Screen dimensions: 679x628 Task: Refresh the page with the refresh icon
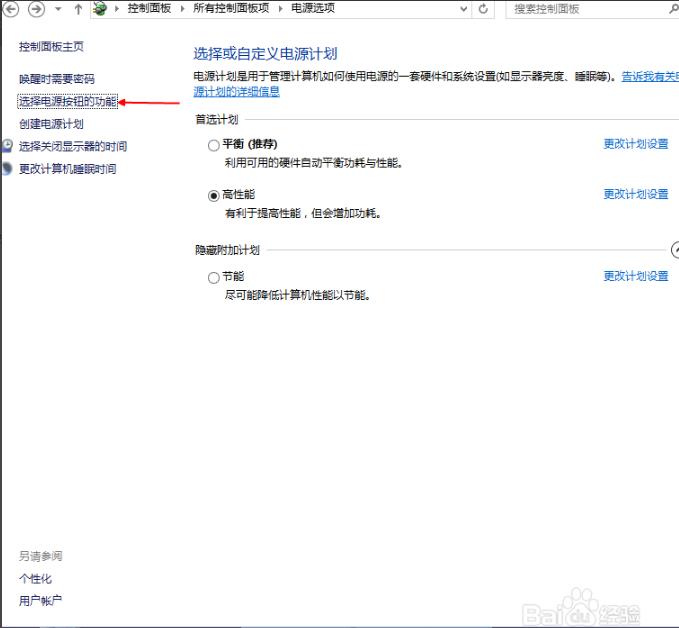coord(484,9)
